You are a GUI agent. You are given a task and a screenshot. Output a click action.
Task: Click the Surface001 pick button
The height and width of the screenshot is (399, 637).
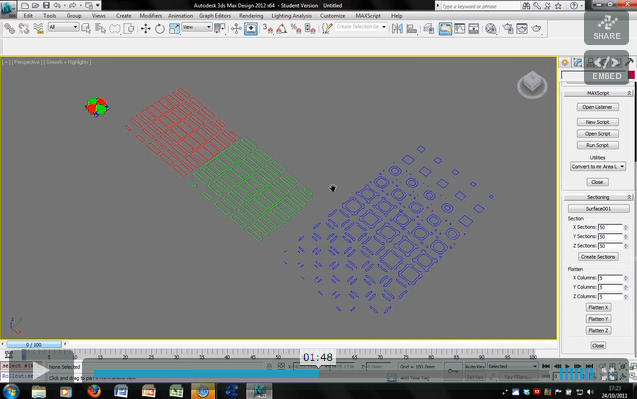coord(598,209)
